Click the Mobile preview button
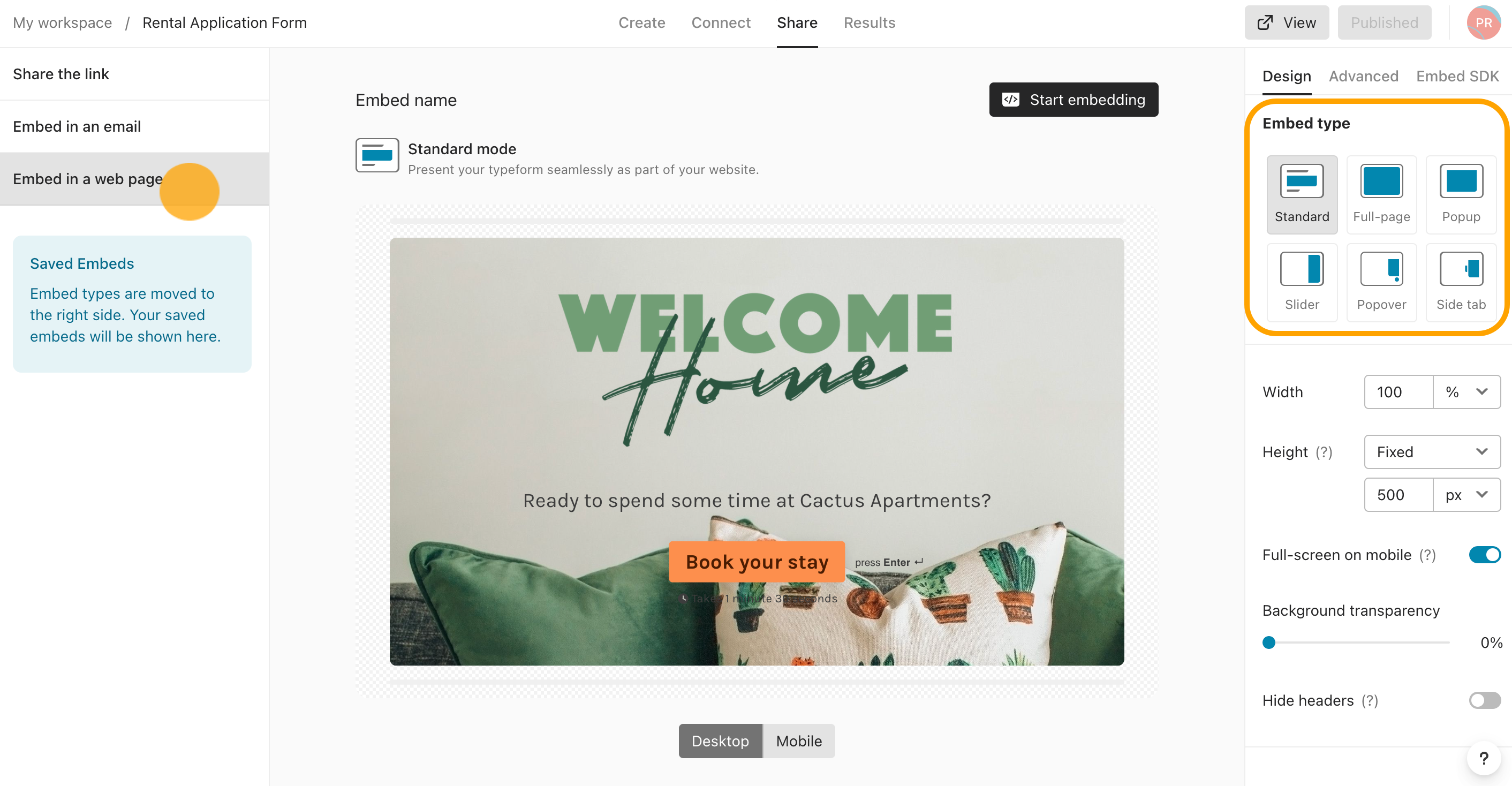Screen dimensions: 1512x786 pyautogui.click(x=798, y=741)
